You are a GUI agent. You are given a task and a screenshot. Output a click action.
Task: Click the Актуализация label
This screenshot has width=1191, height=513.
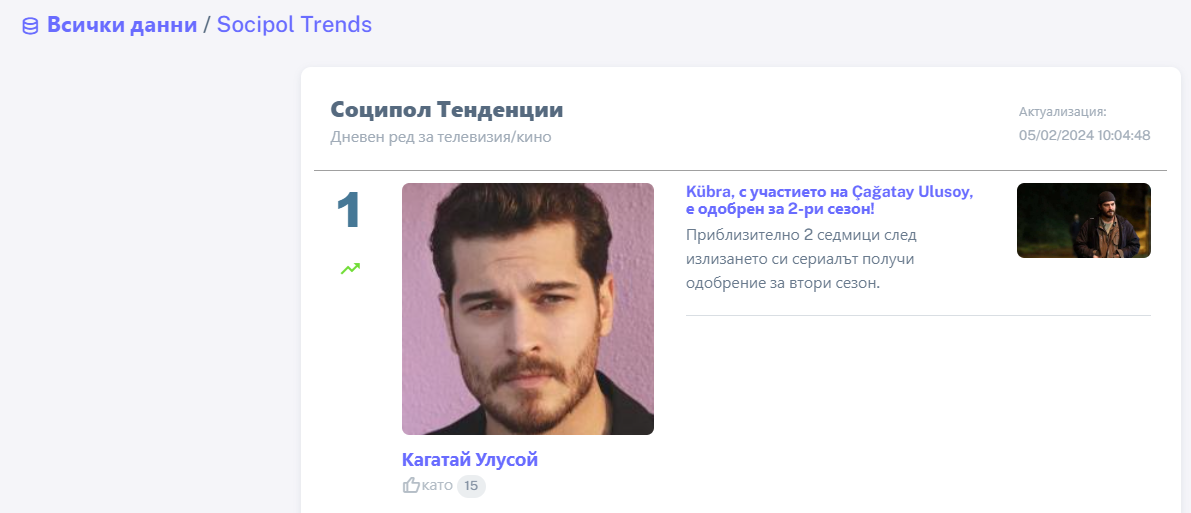coord(1063,112)
